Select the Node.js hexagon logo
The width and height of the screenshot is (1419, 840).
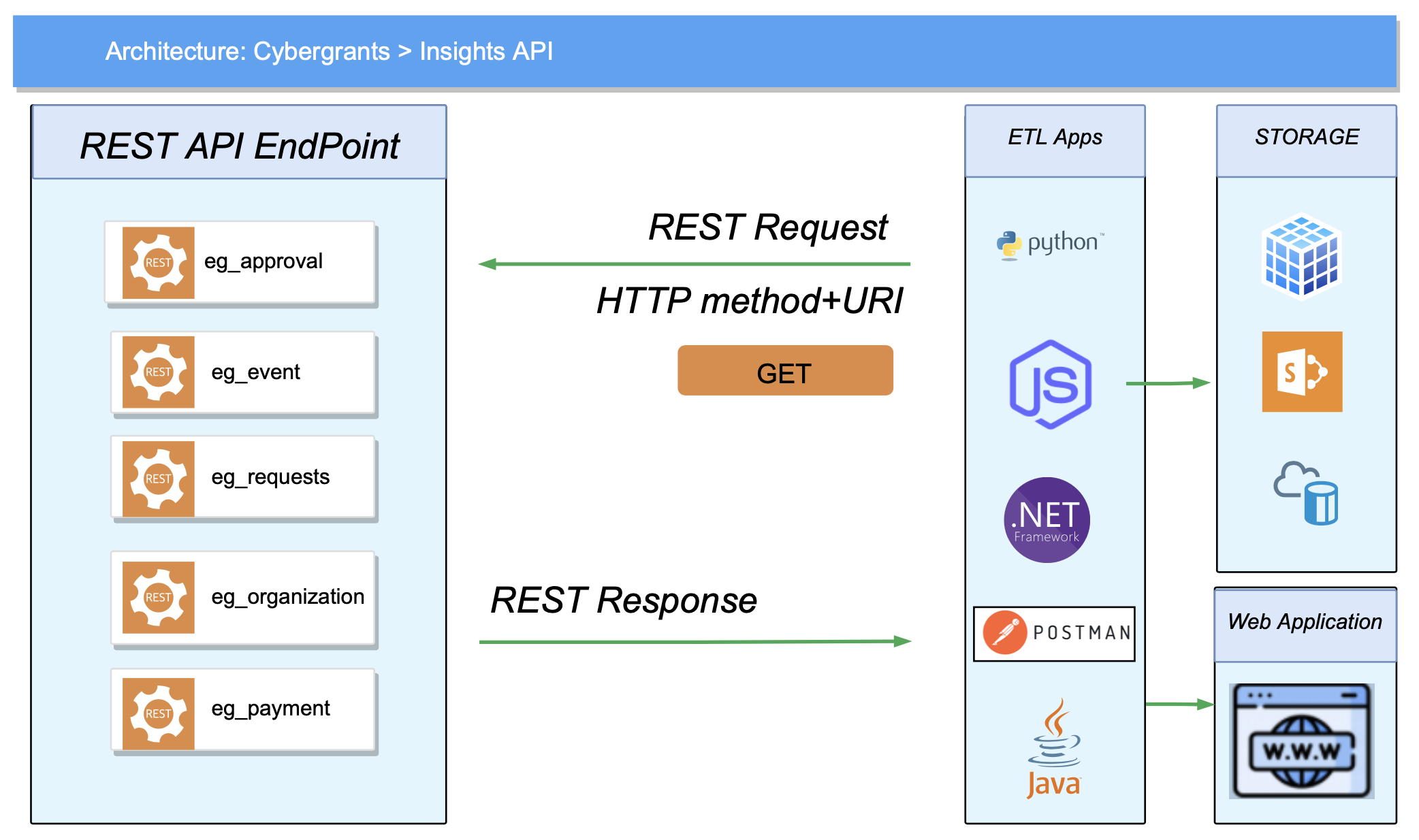click(x=1050, y=385)
